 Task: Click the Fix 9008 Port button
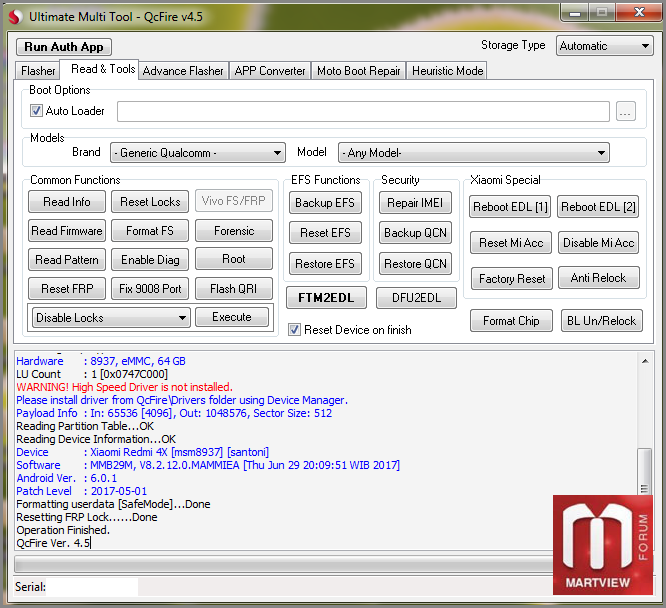click(x=150, y=288)
